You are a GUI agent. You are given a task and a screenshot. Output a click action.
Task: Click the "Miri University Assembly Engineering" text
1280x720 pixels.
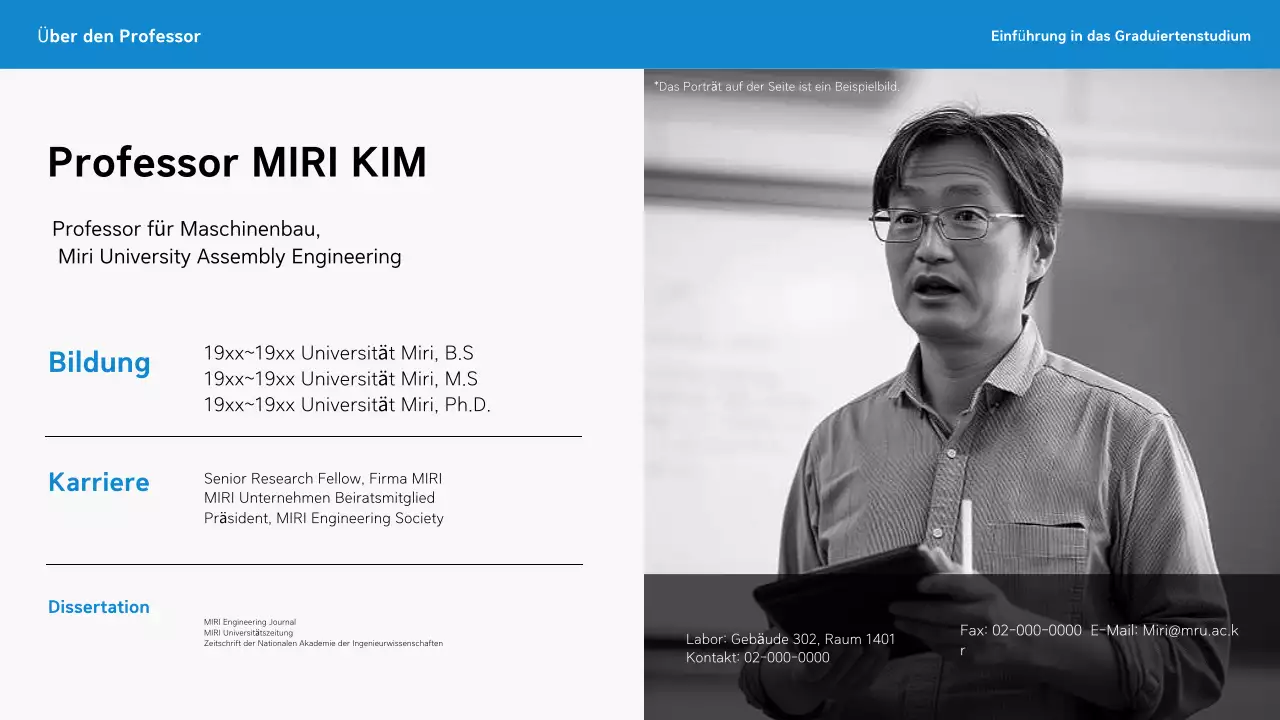click(229, 257)
